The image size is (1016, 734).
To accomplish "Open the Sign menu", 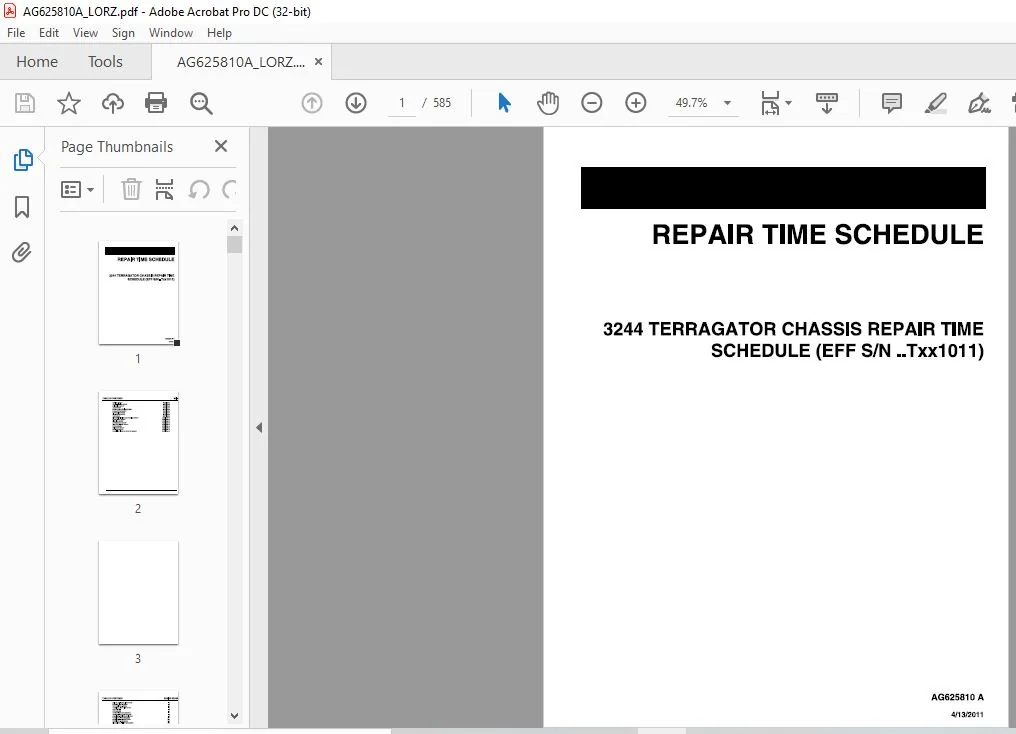I will (x=123, y=33).
